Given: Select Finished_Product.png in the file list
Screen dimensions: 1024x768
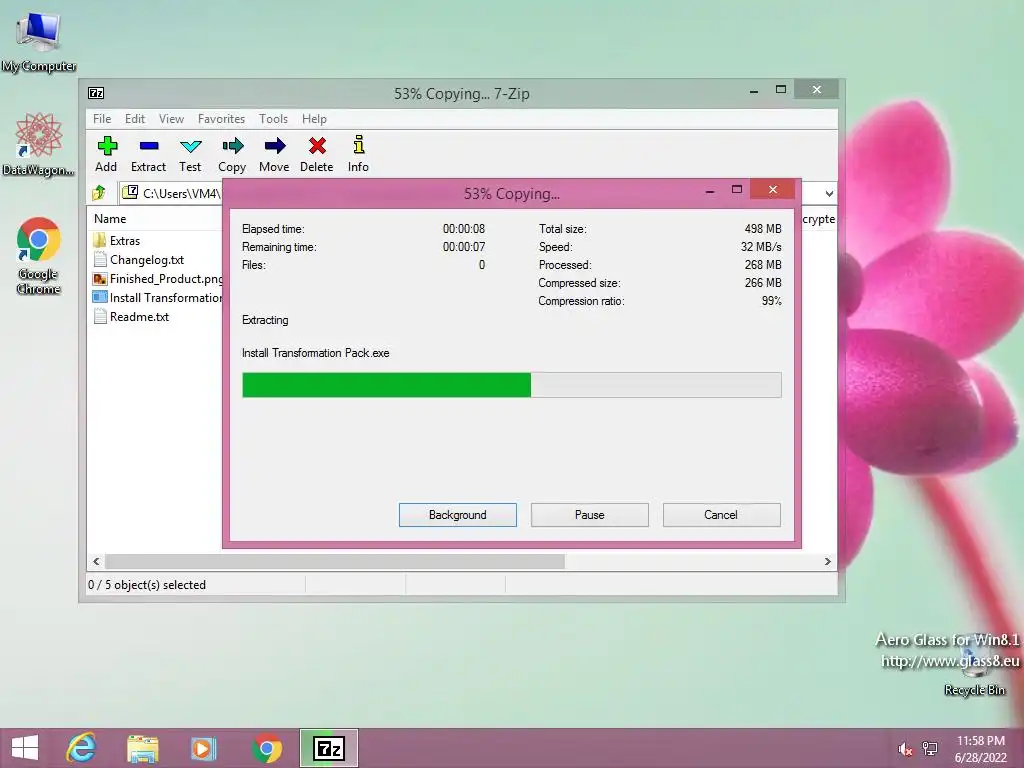Looking at the screenshot, I should click(158, 278).
